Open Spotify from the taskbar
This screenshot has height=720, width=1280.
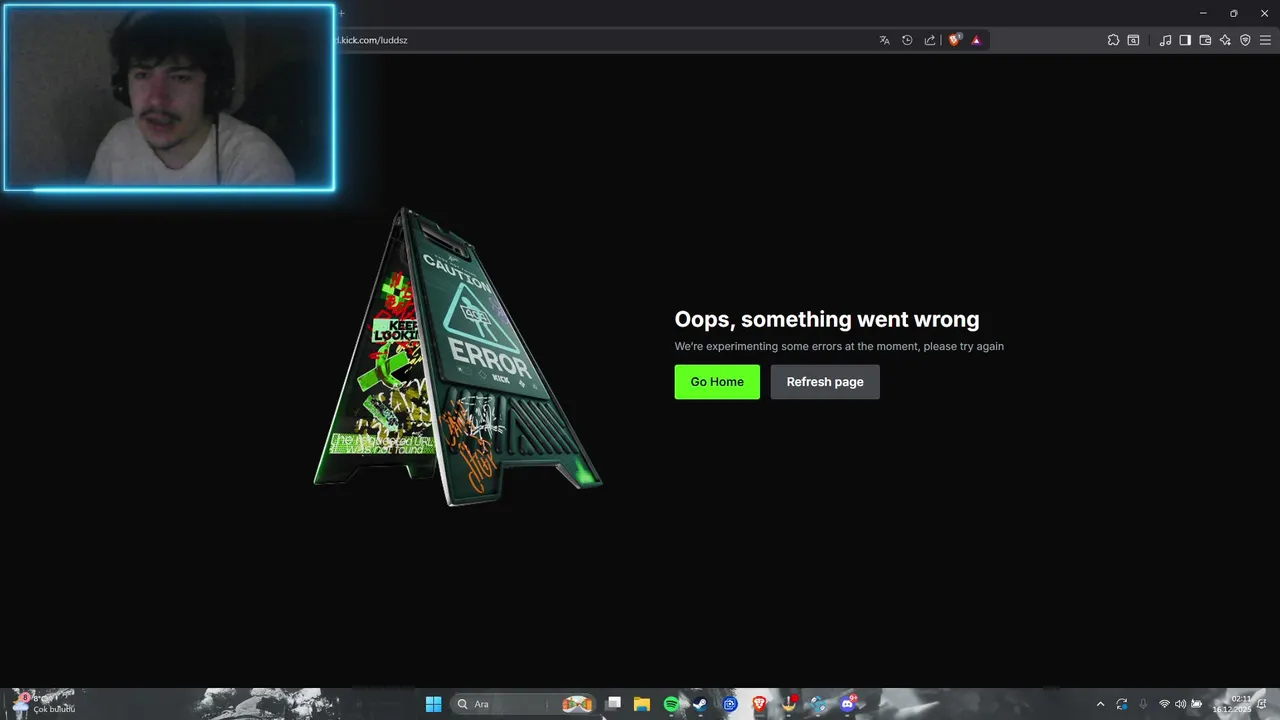(x=671, y=704)
